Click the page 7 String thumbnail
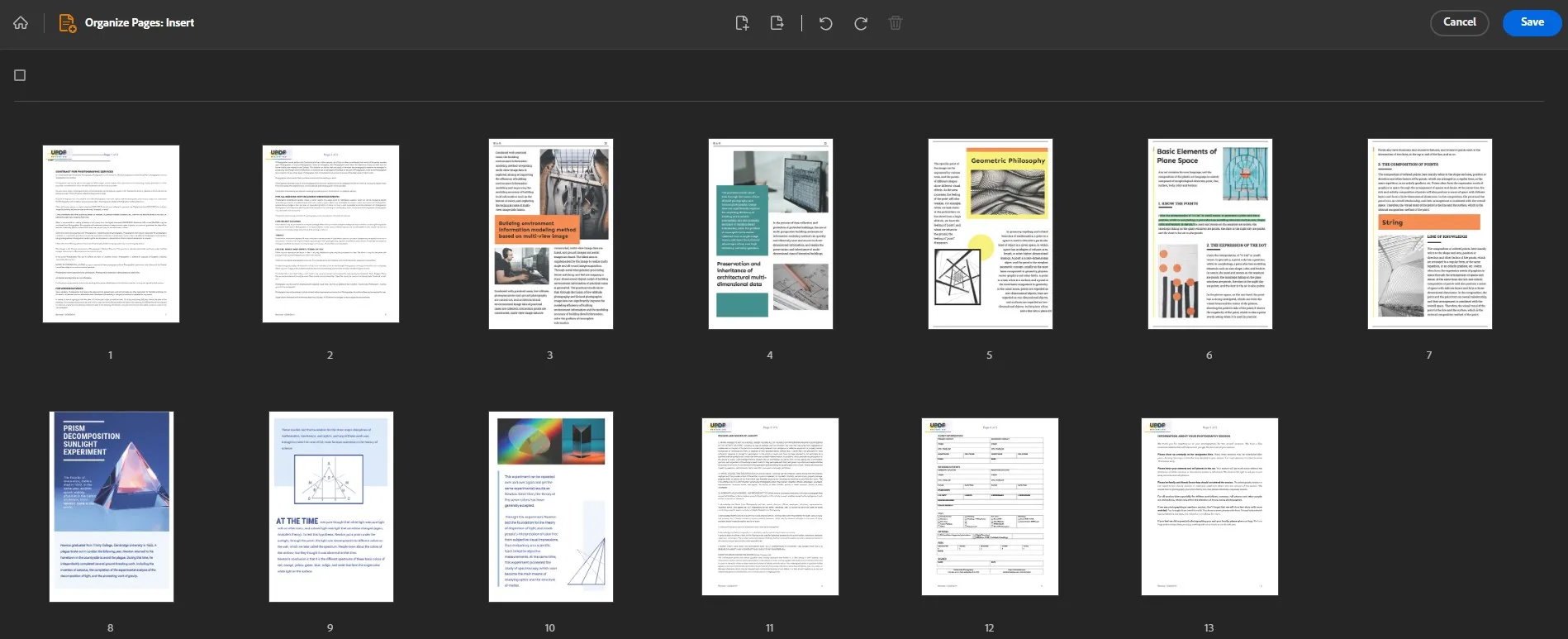 [x=1429, y=234]
